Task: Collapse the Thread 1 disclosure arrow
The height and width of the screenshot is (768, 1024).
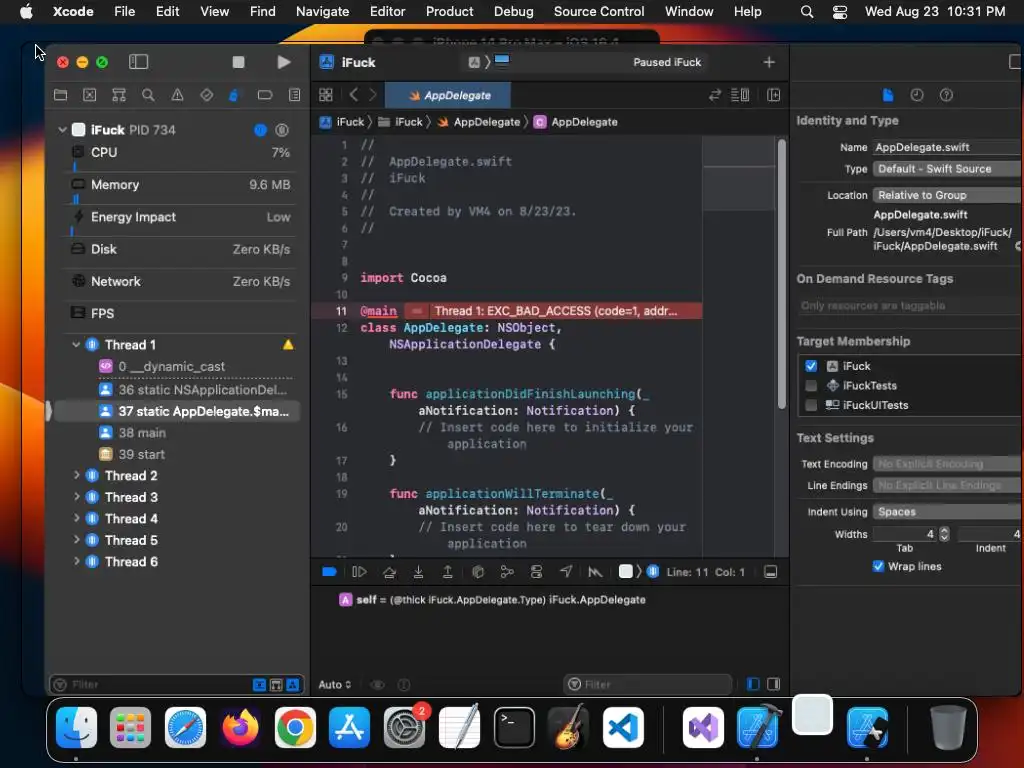Action: pyautogui.click(x=76, y=344)
